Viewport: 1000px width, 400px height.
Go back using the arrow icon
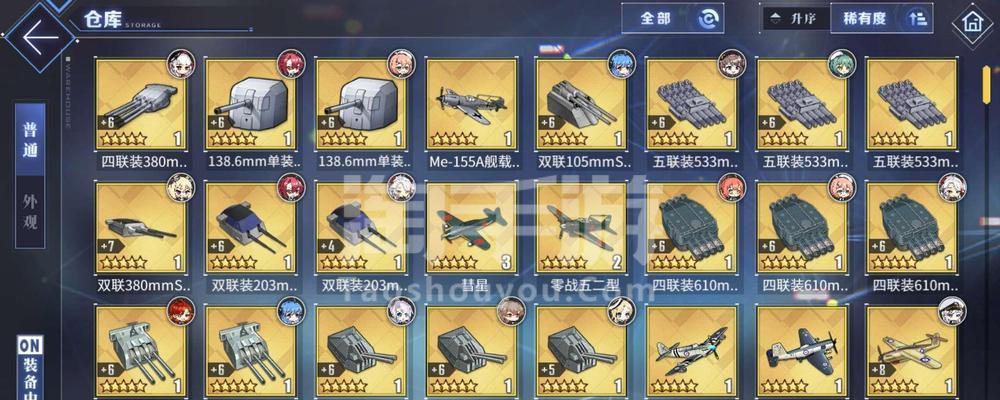tap(40, 36)
